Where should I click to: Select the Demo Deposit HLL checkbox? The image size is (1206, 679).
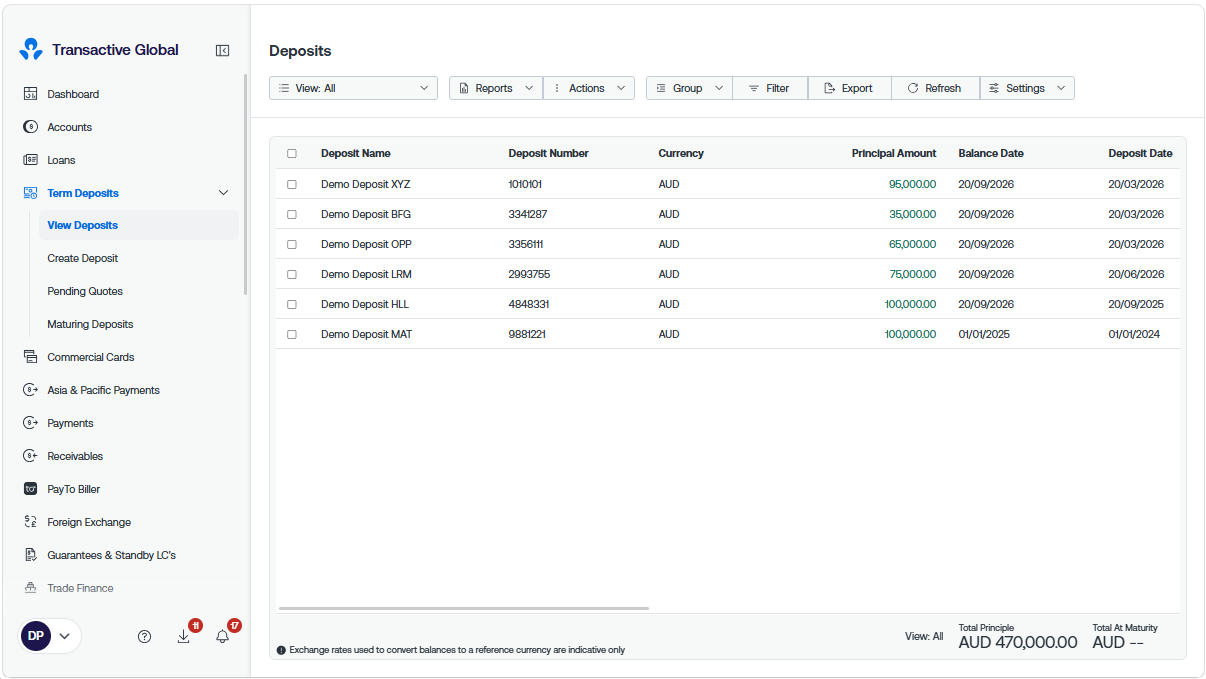[x=292, y=304]
